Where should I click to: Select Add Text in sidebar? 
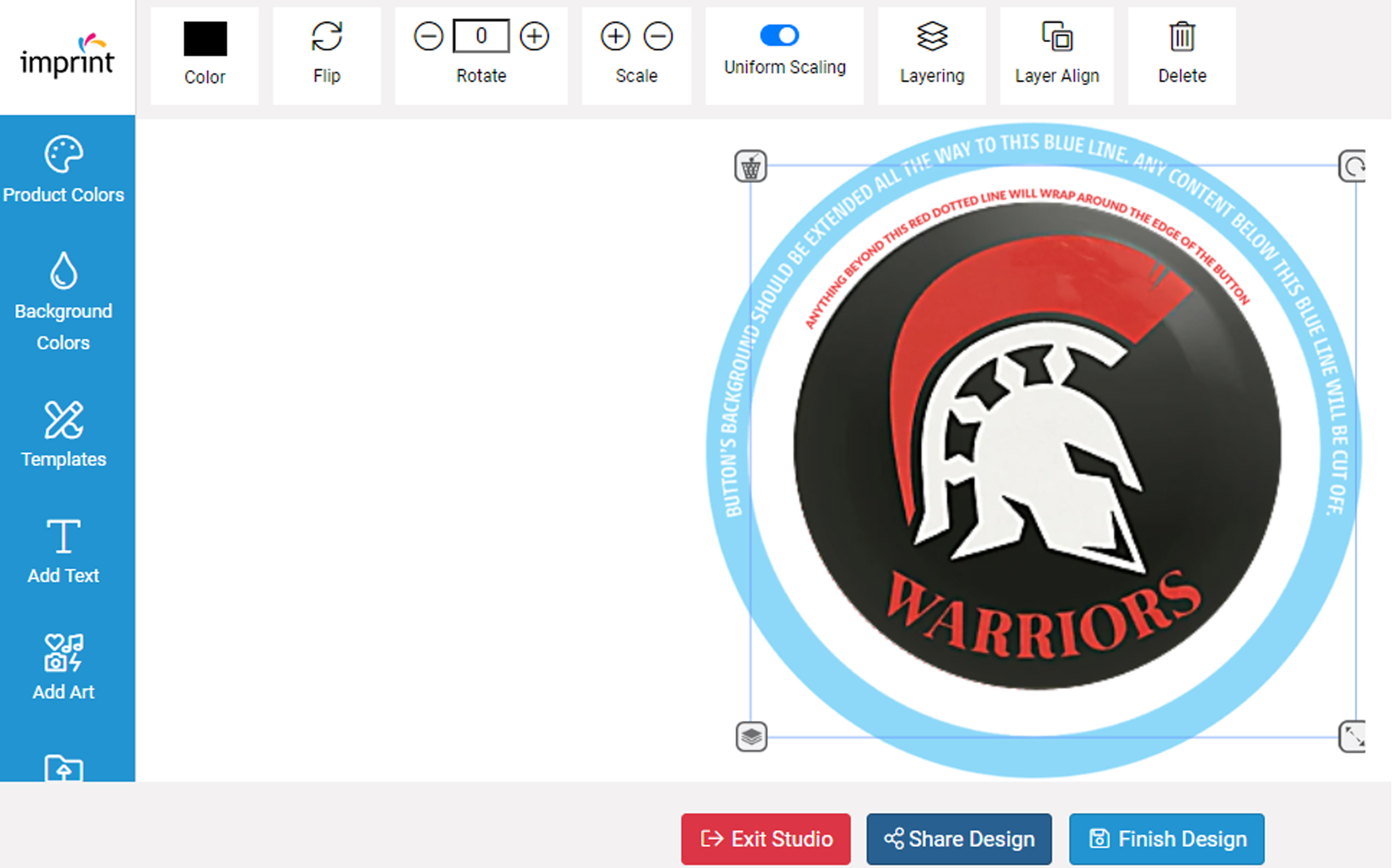coord(64,551)
